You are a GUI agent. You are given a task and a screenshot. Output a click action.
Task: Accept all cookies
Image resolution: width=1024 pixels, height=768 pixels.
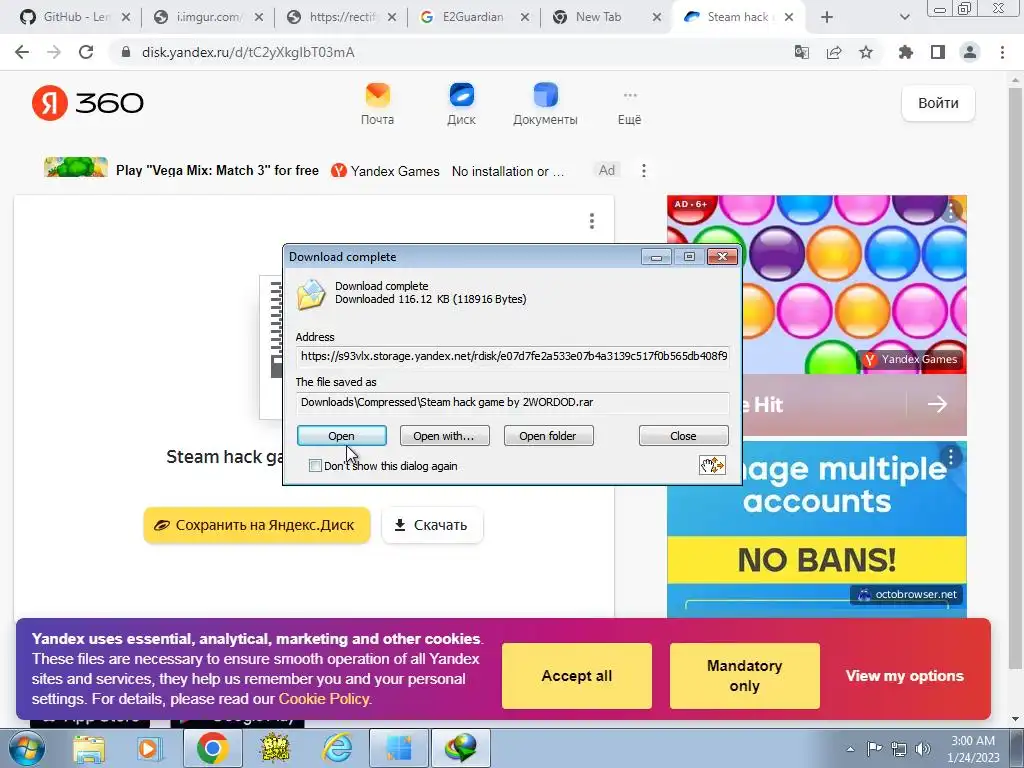(577, 676)
